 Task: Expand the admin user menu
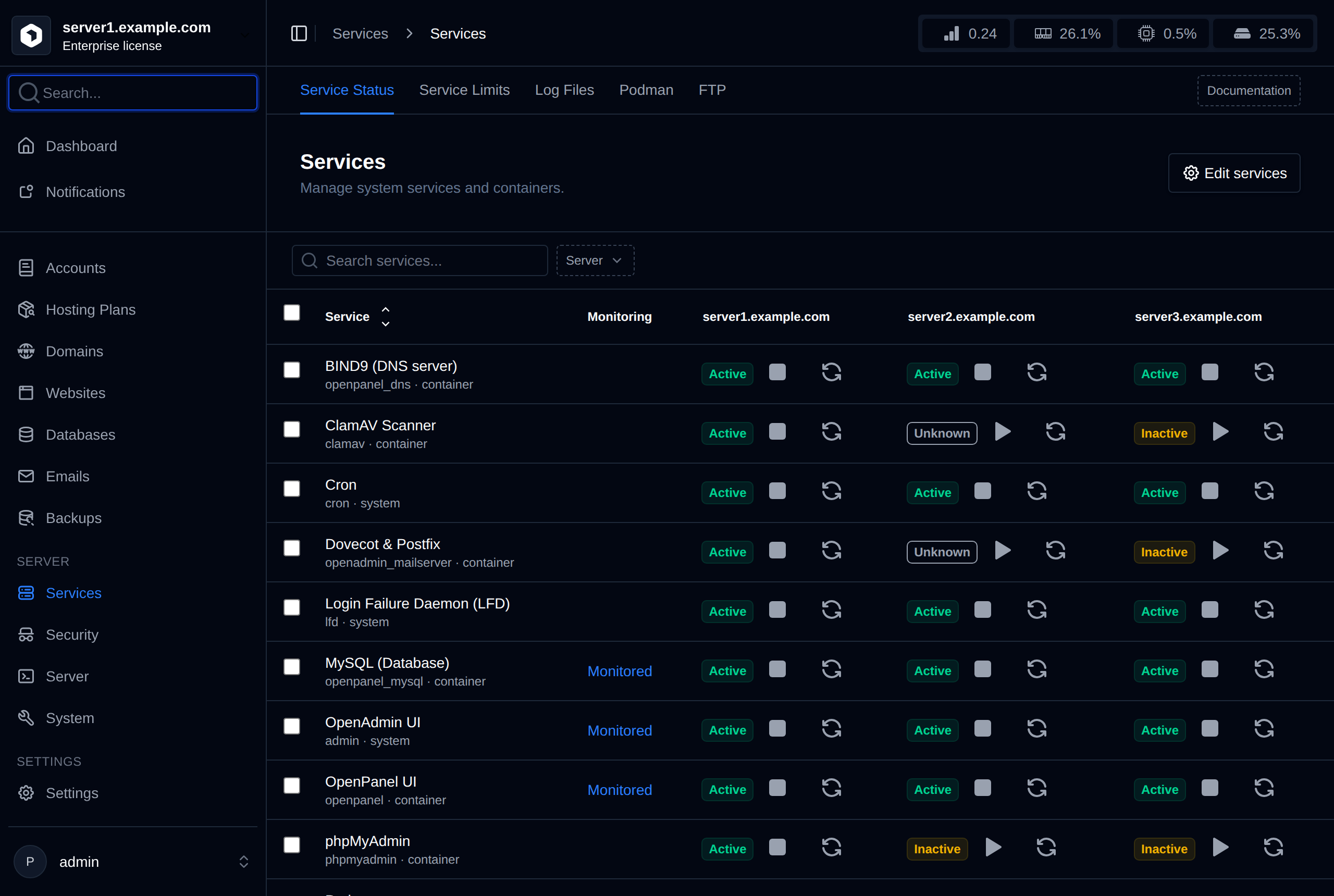[x=132, y=862]
